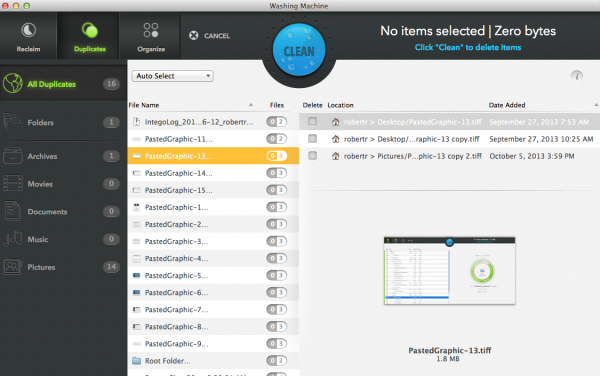Select the Movies category icon

[13, 184]
